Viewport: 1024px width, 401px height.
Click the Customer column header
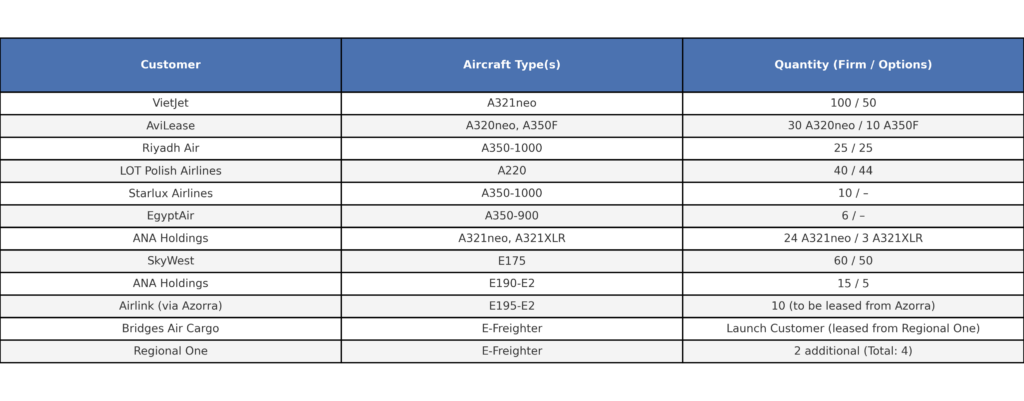170,65
